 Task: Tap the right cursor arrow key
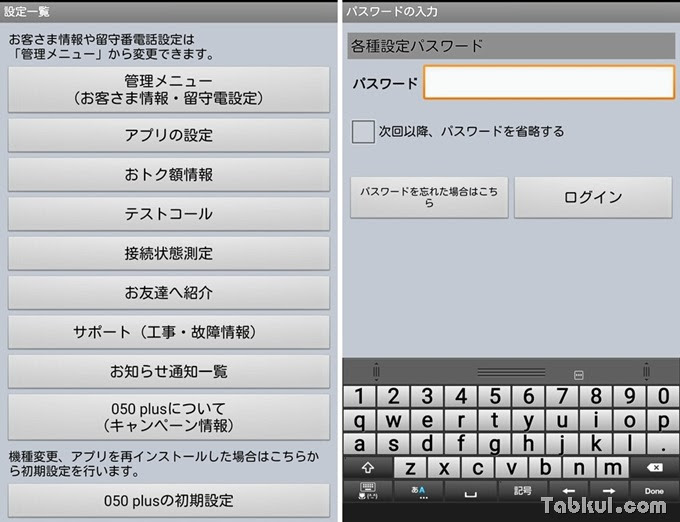tap(609, 491)
